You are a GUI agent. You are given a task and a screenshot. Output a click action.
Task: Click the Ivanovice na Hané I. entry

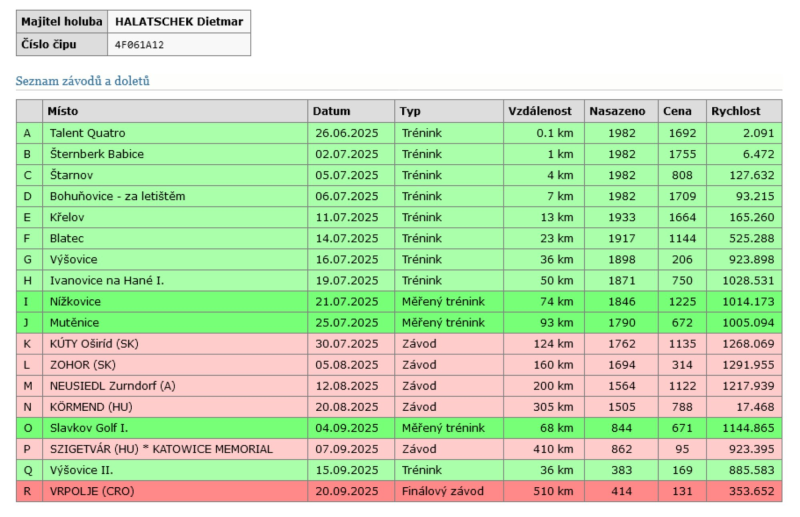pyautogui.click(x=106, y=281)
